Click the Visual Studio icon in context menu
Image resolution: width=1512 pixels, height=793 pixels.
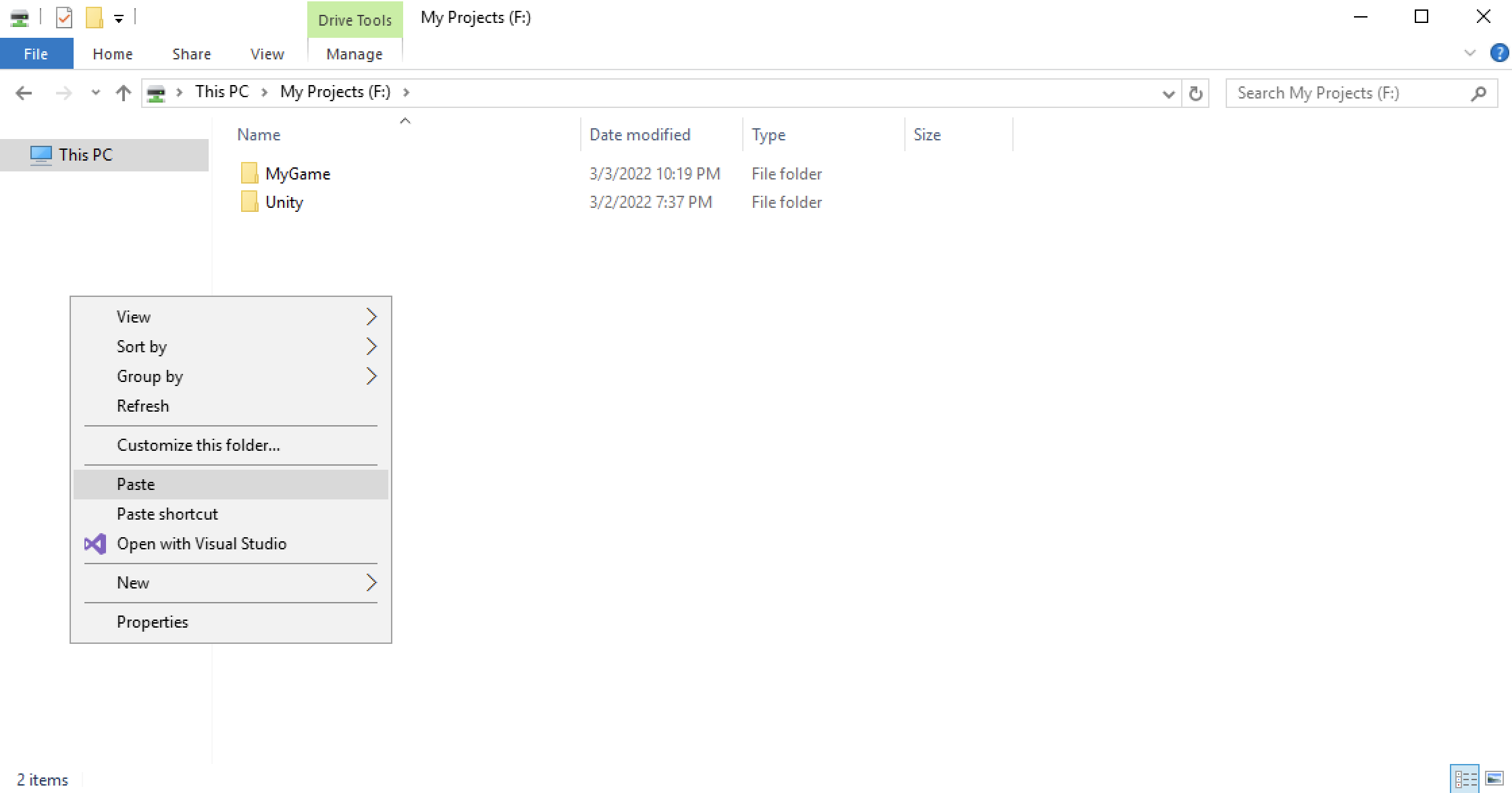pyautogui.click(x=95, y=544)
